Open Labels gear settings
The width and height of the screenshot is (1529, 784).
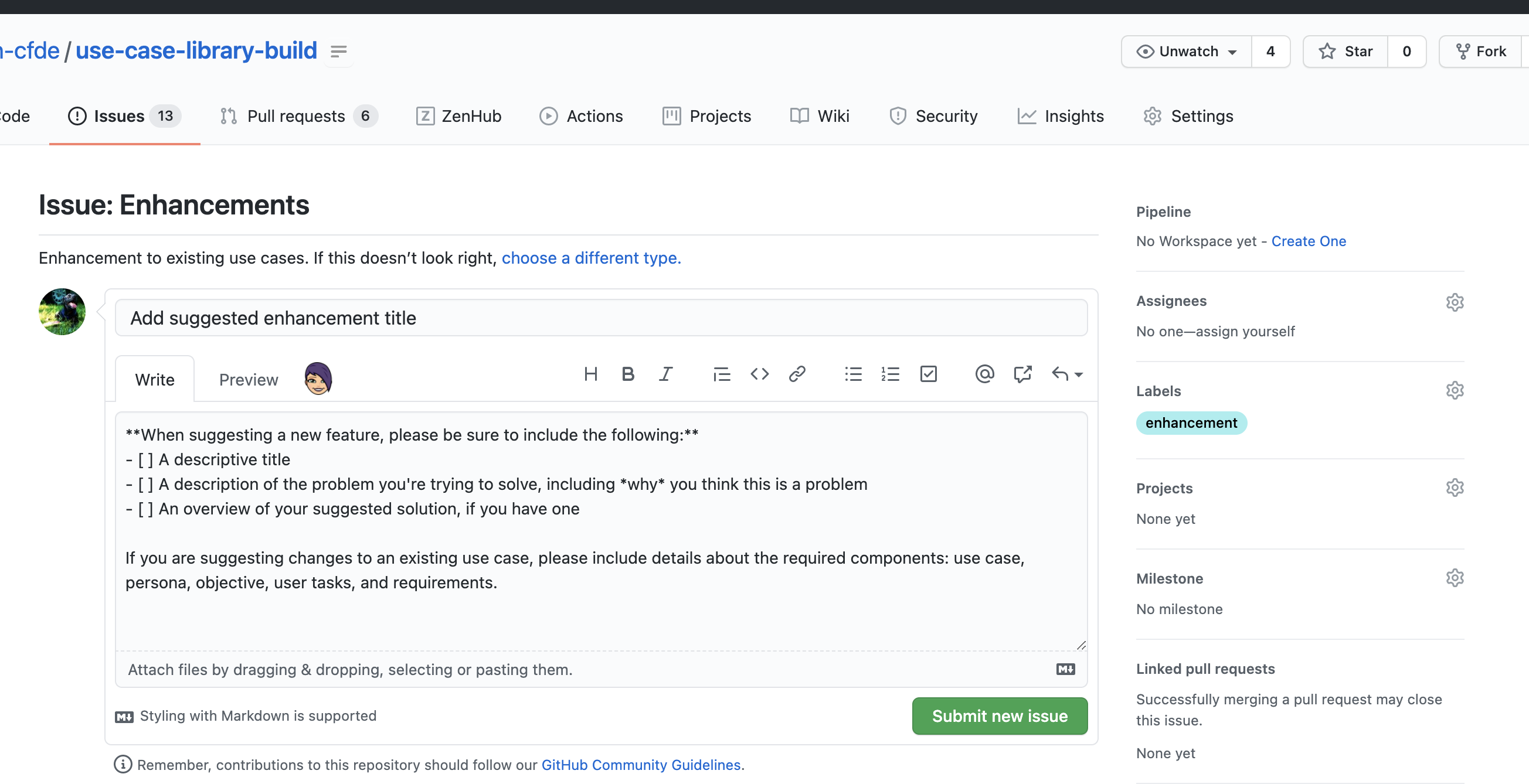pyautogui.click(x=1454, y=390)
